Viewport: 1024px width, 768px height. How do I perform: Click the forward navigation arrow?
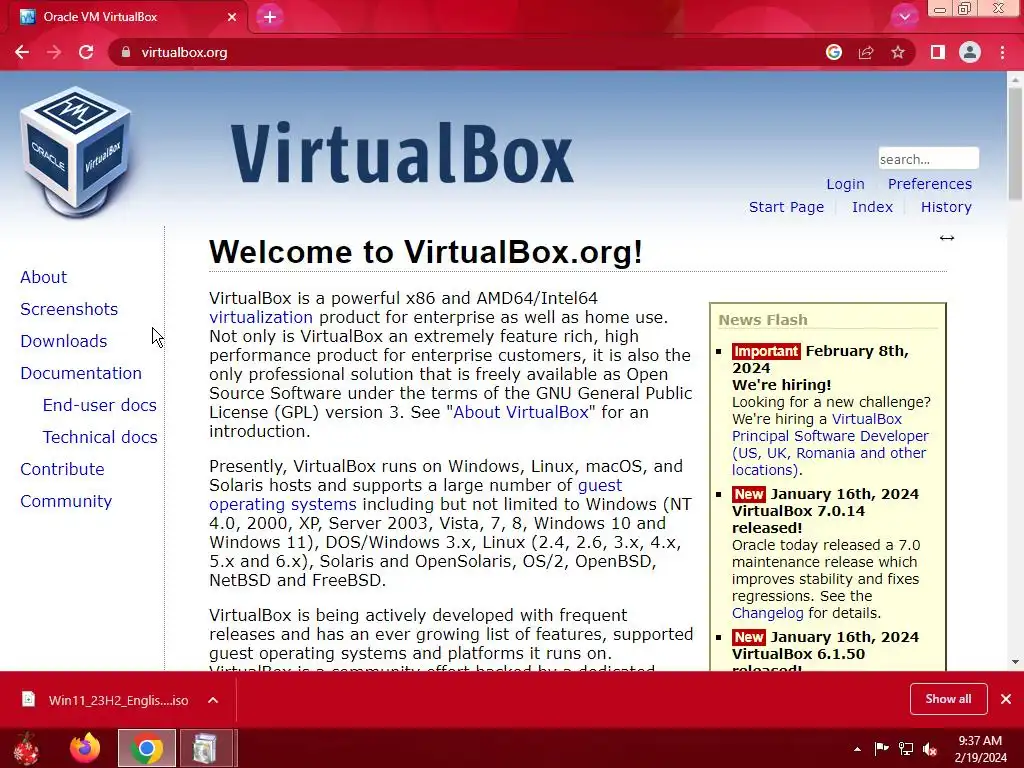[x=54, y=52]
